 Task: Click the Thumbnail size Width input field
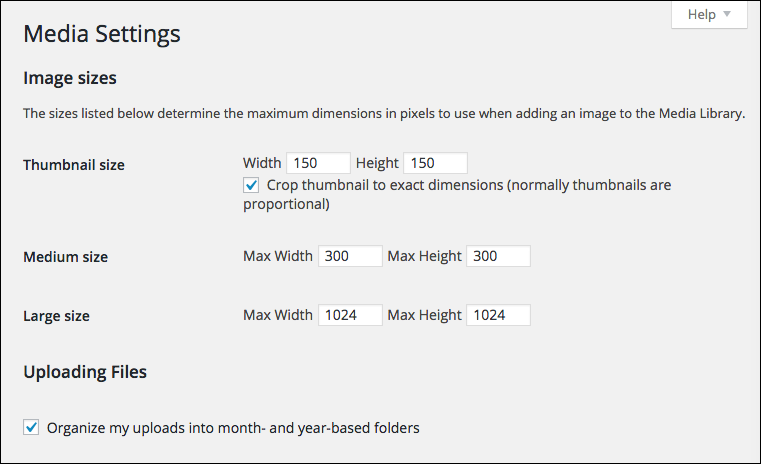coord(318,163)
